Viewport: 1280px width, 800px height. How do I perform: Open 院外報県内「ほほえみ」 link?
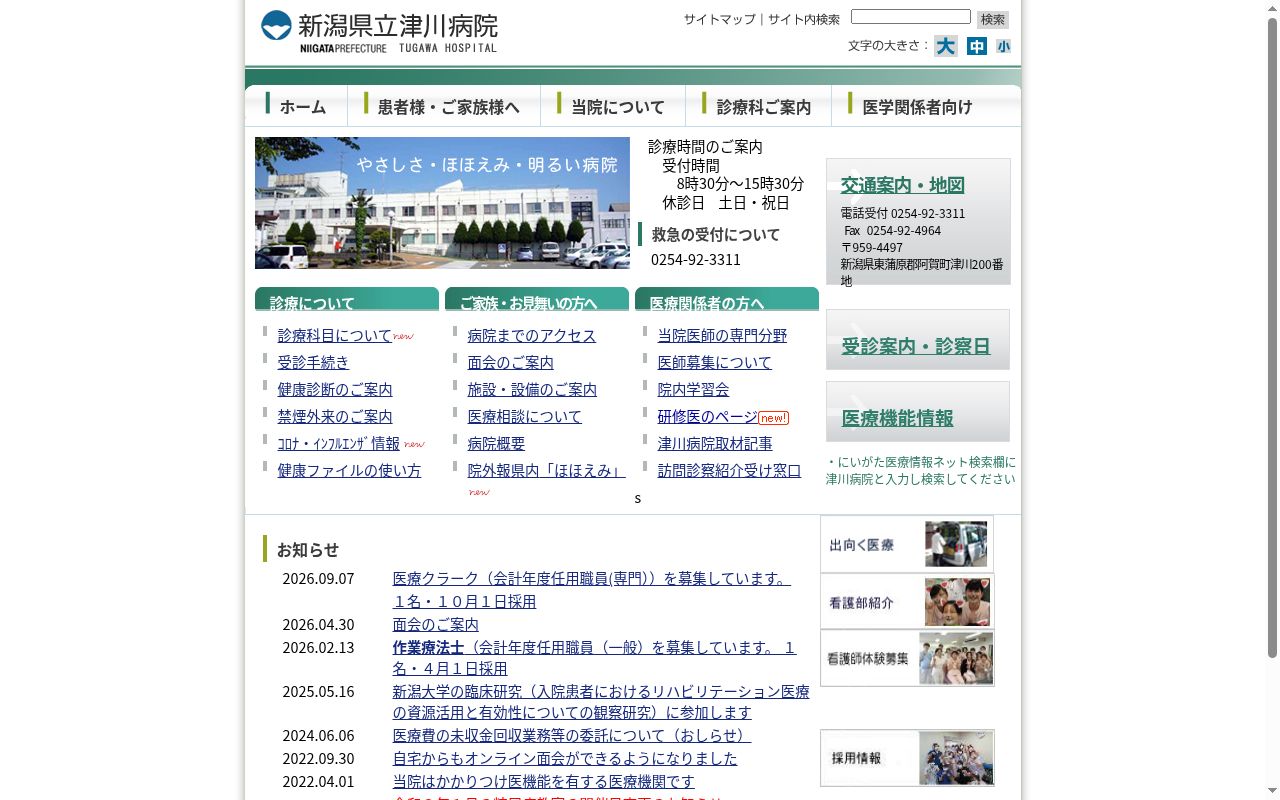click(546, 470)
